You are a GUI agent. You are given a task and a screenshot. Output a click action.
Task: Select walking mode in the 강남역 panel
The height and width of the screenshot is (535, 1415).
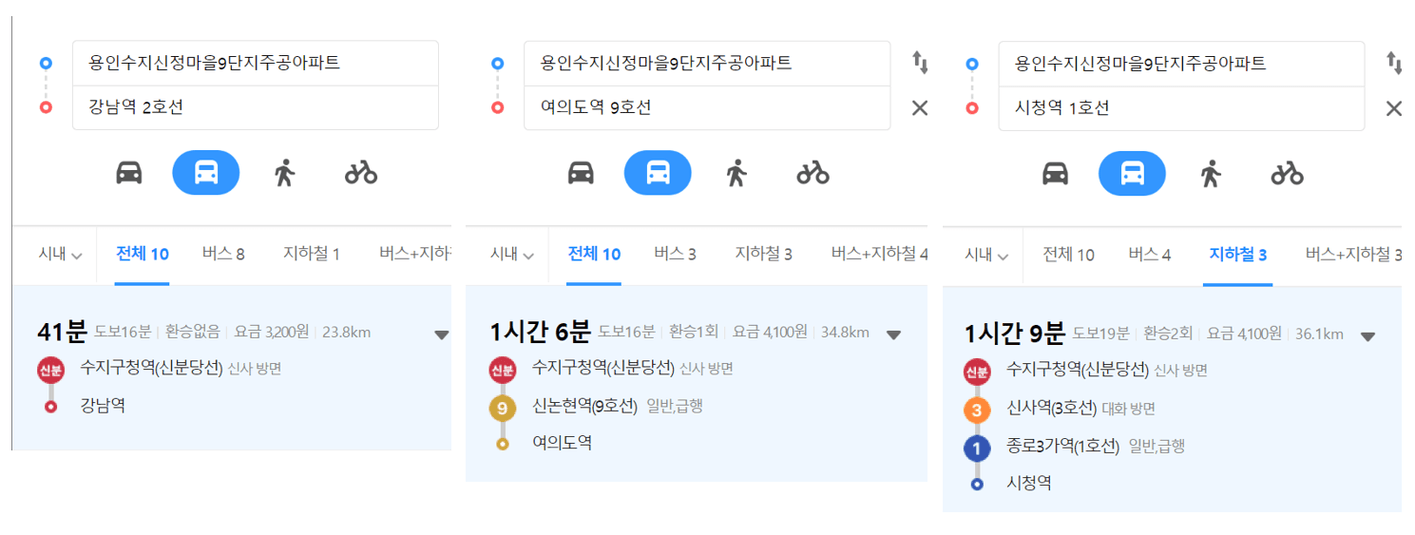tap(285, 173)
